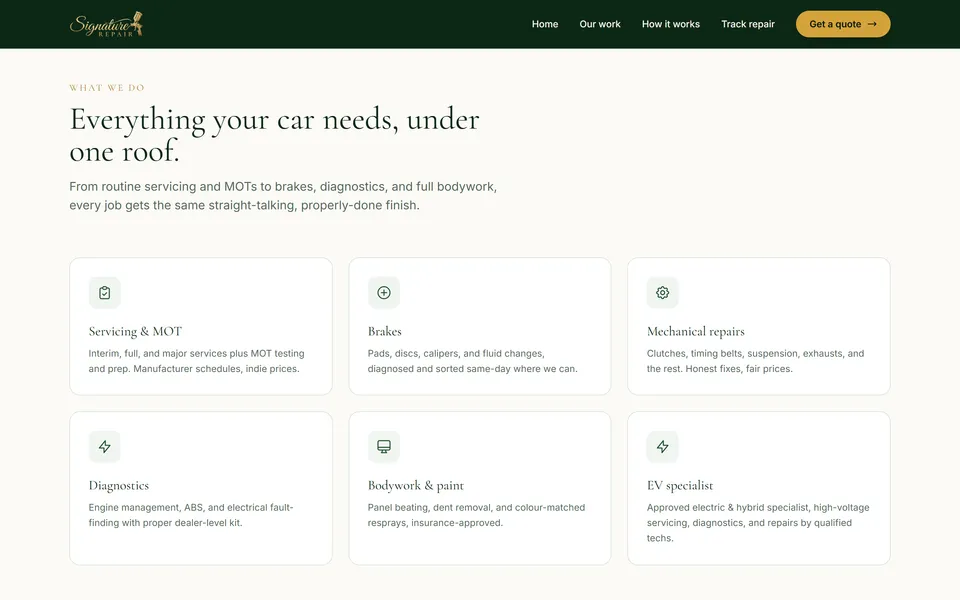This screenshot has width=960, height=600.
Task: Select the Mechanical repairs heading
Action: pos(696,331)
